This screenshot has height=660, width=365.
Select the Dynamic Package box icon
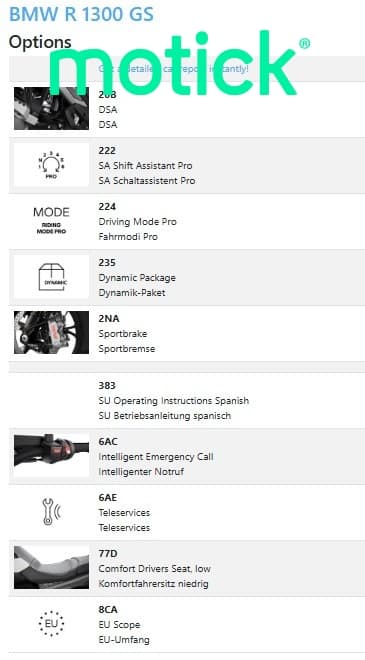click(51, 277)
